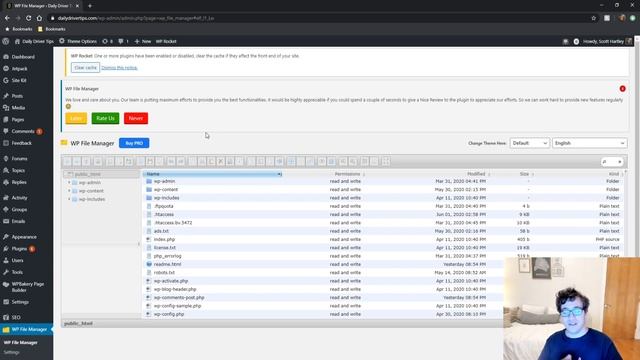Expand the wp-content tree folder

point(69,191)
